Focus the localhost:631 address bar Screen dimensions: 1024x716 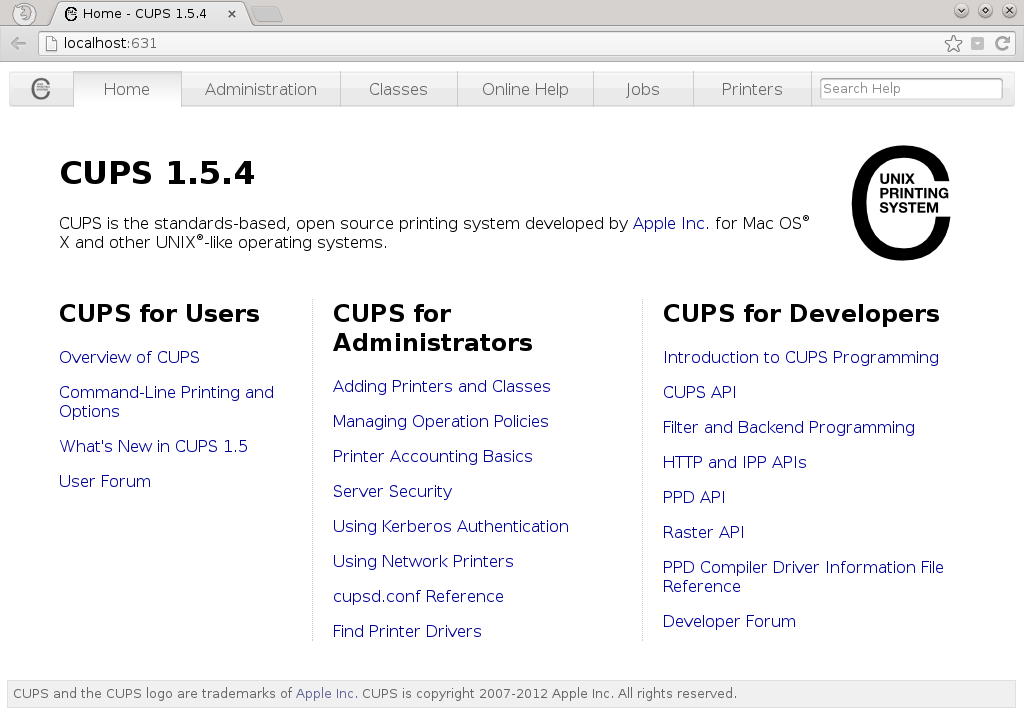[490, 44]
